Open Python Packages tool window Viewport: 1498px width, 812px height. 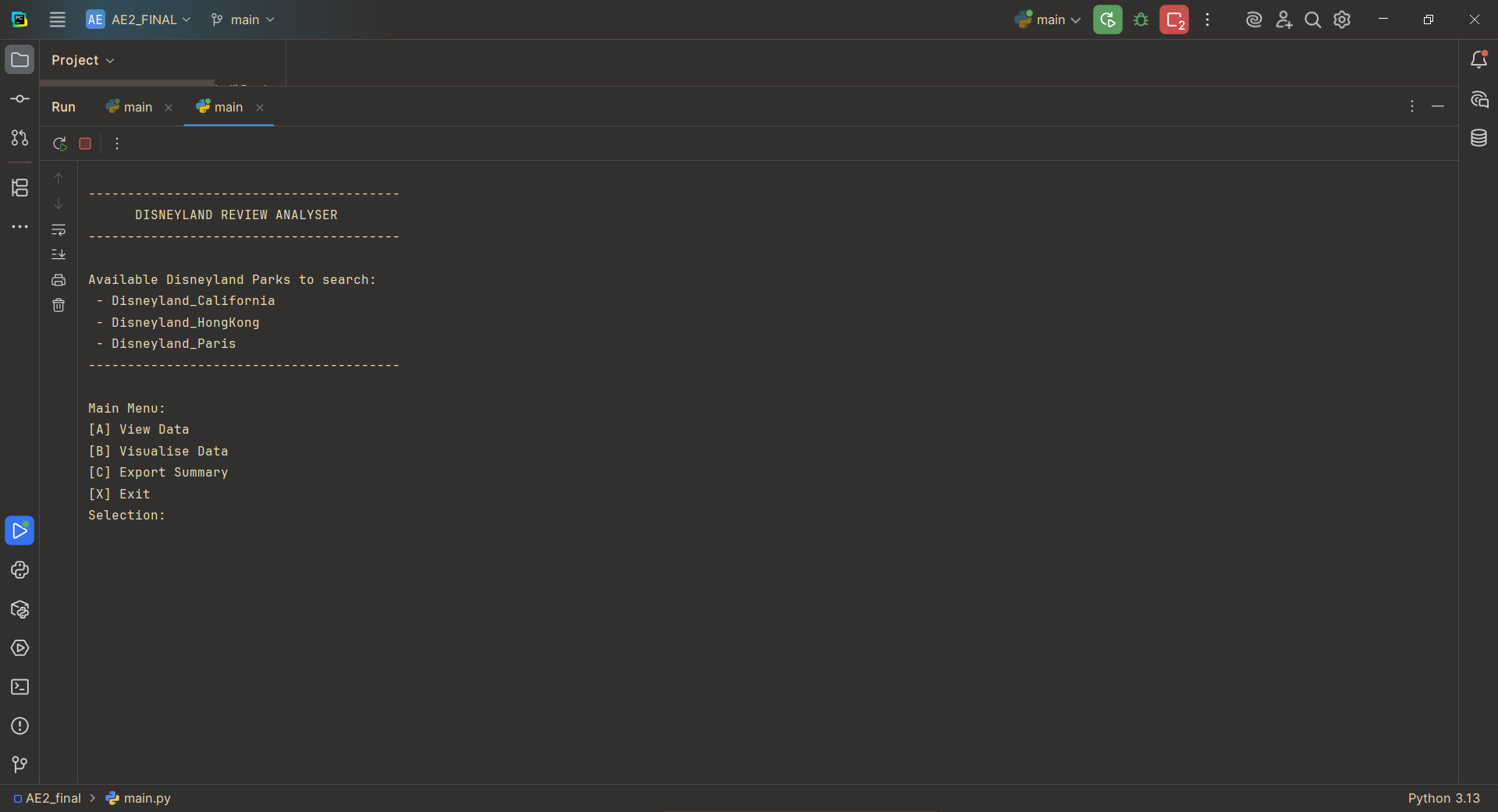(20, 609)
